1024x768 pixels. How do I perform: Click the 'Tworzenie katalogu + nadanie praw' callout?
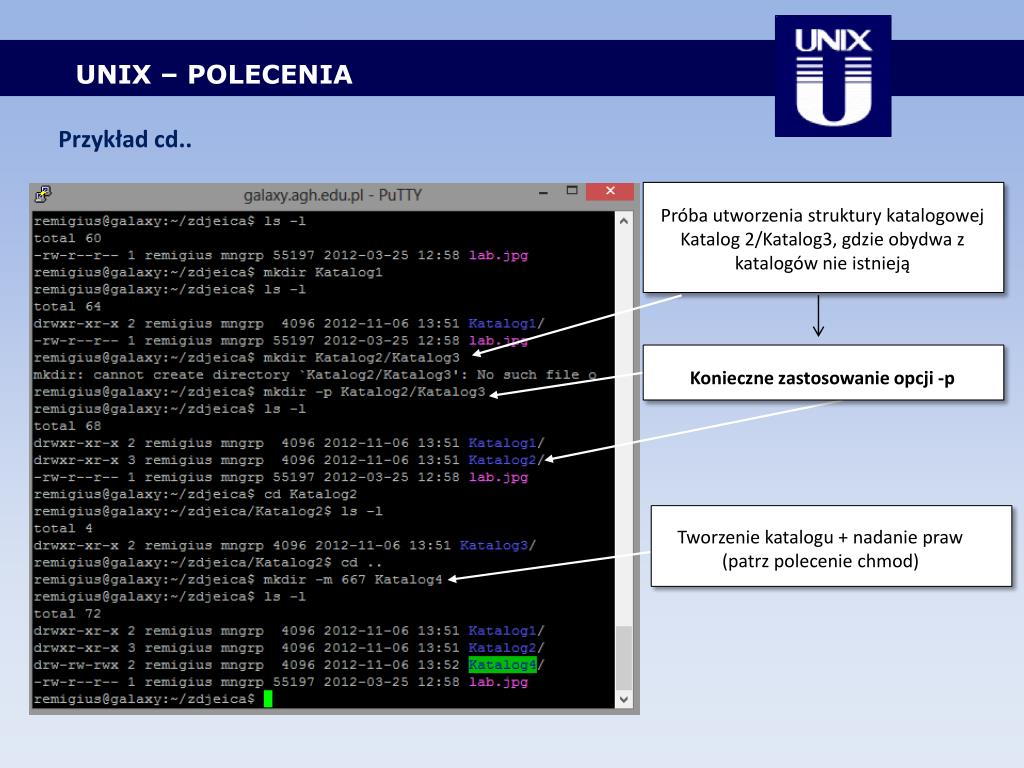(x=831, y=546)
